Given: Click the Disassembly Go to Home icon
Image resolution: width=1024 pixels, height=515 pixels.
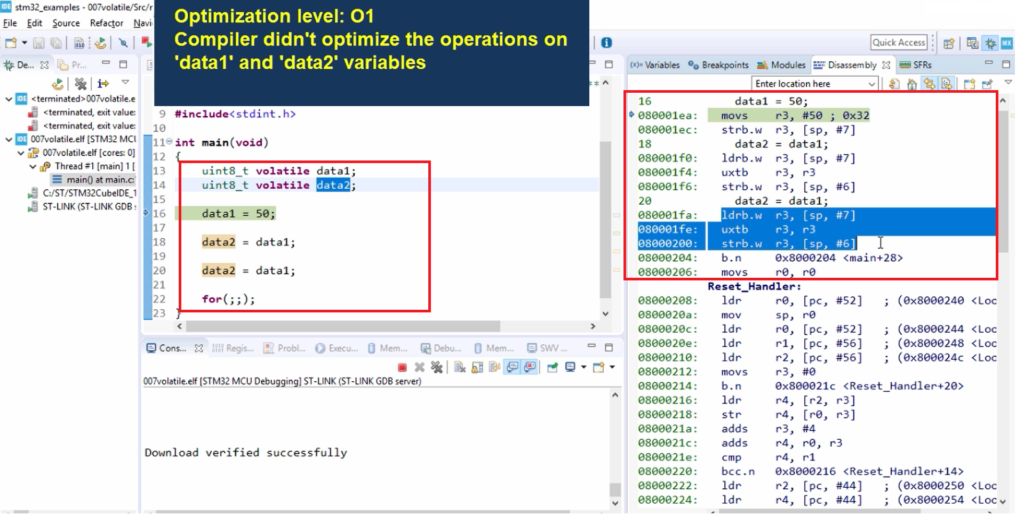Looking at the screenshot, I should 912,84.
